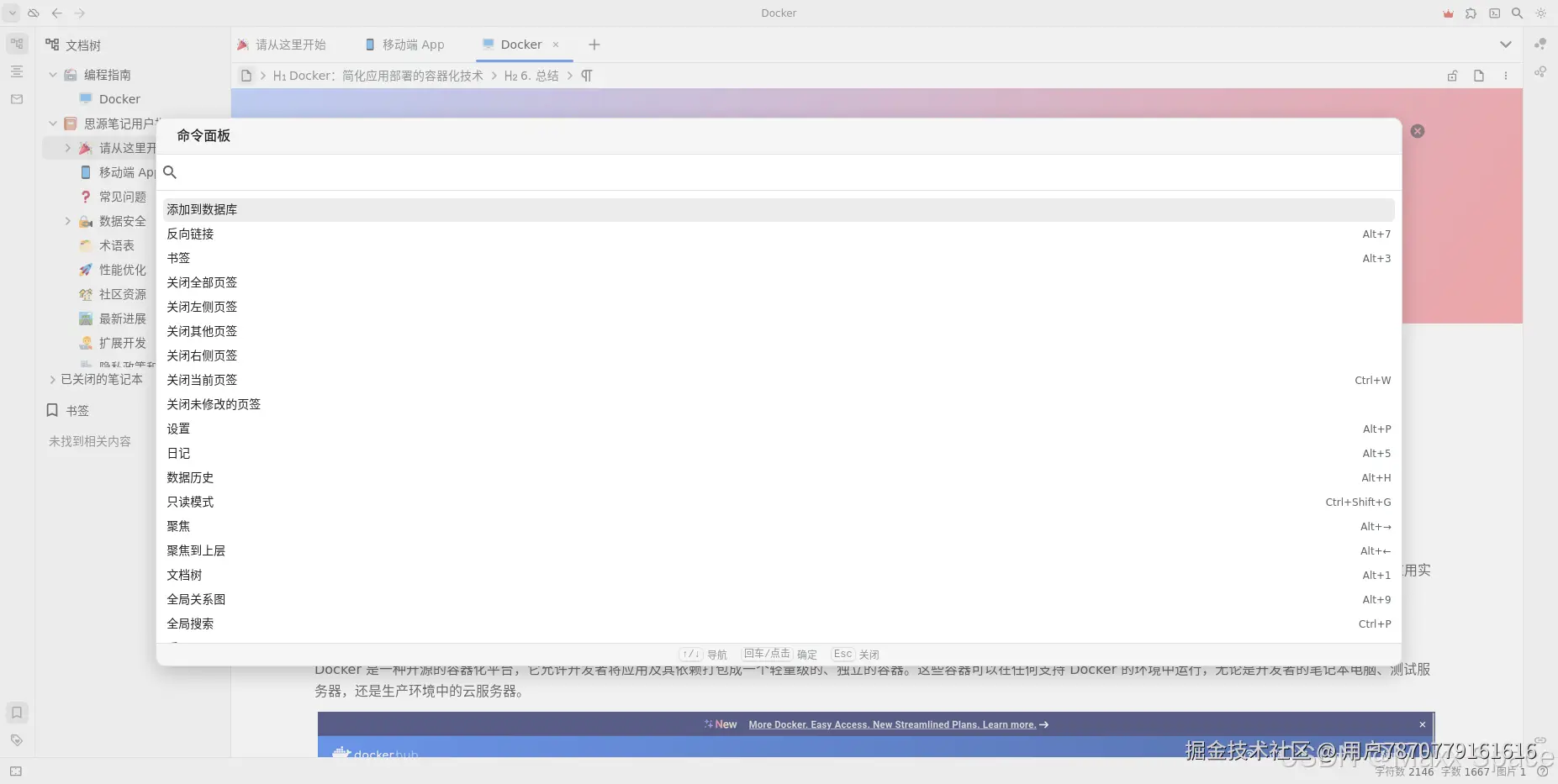The width and height of the screenshot is (1558, 784).
Task: Open the inbox envelope icon in left dock
Action: [17, 99]
